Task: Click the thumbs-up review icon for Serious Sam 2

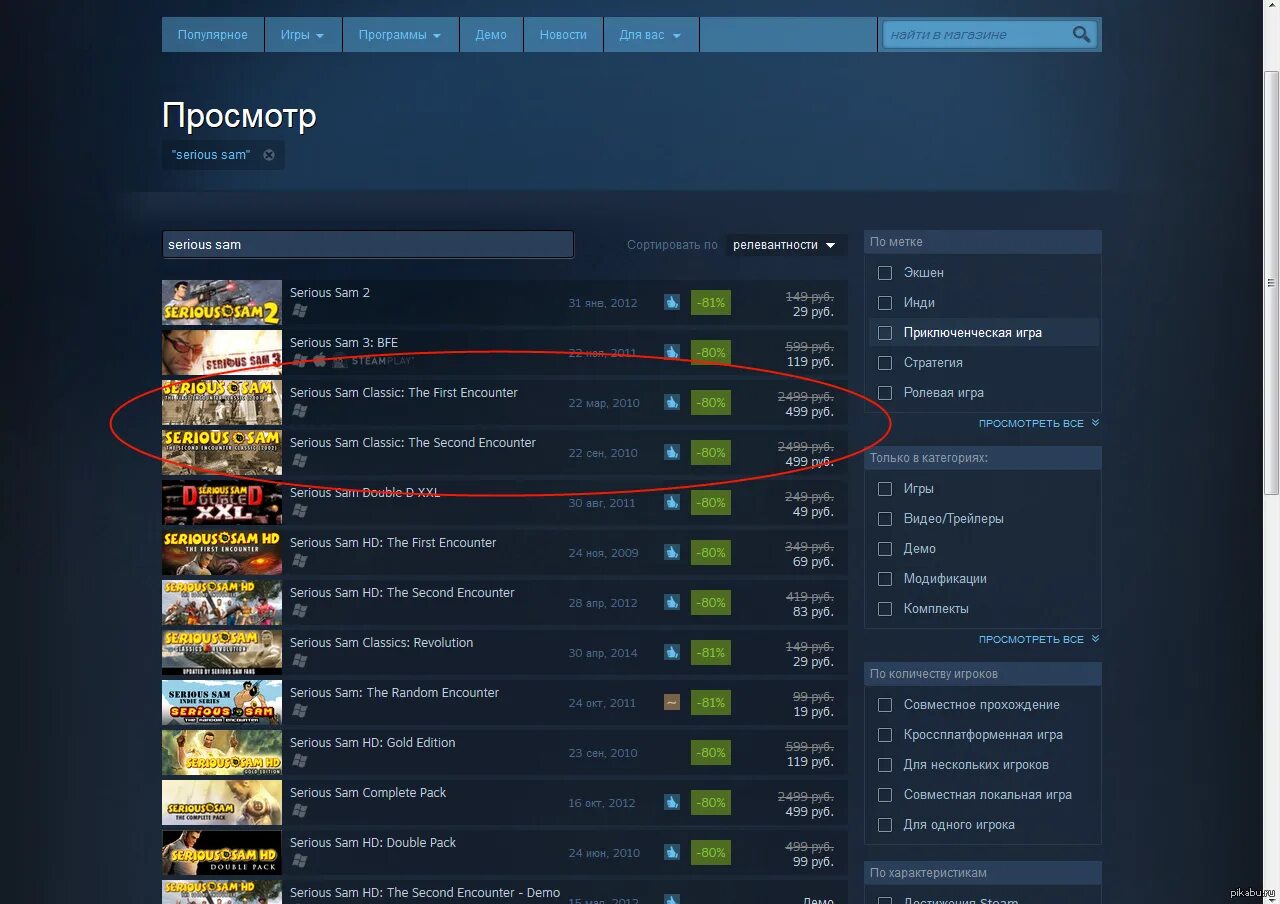Action: point(672,302)
